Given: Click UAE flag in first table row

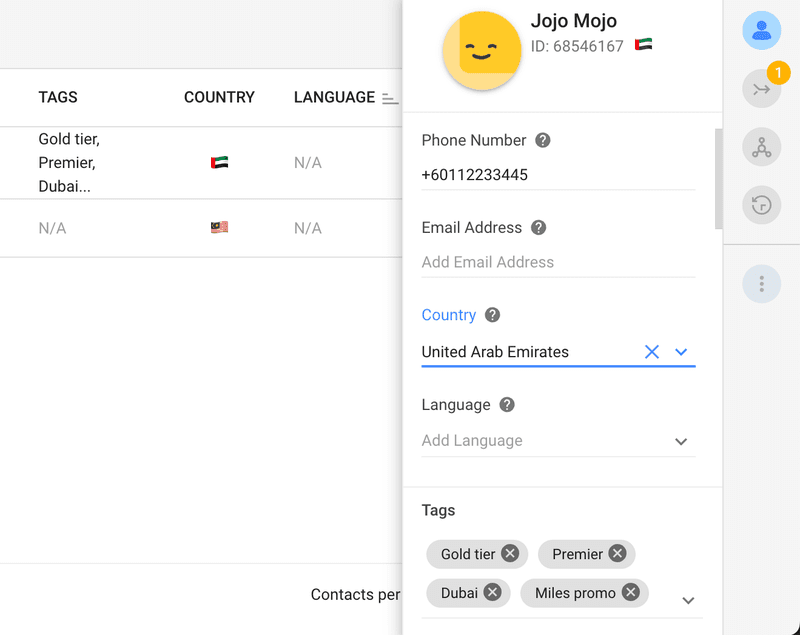Looking at the screenshot, I should [219, 163].
